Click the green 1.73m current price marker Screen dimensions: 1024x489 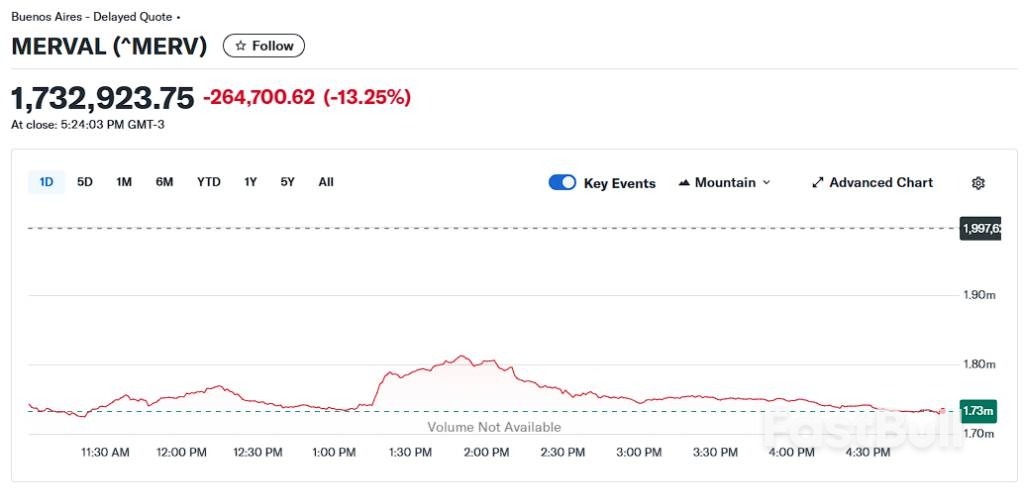[979, 411]
